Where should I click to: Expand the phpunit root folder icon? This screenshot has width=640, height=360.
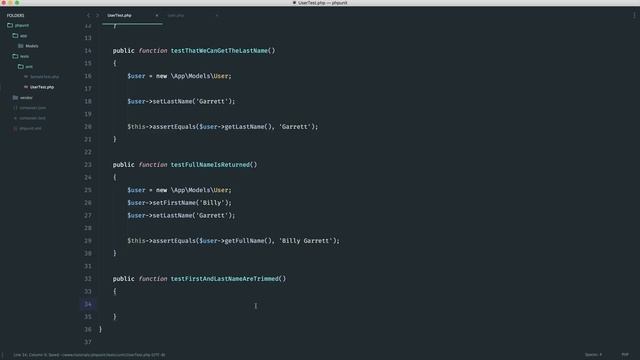pos(10,25)
